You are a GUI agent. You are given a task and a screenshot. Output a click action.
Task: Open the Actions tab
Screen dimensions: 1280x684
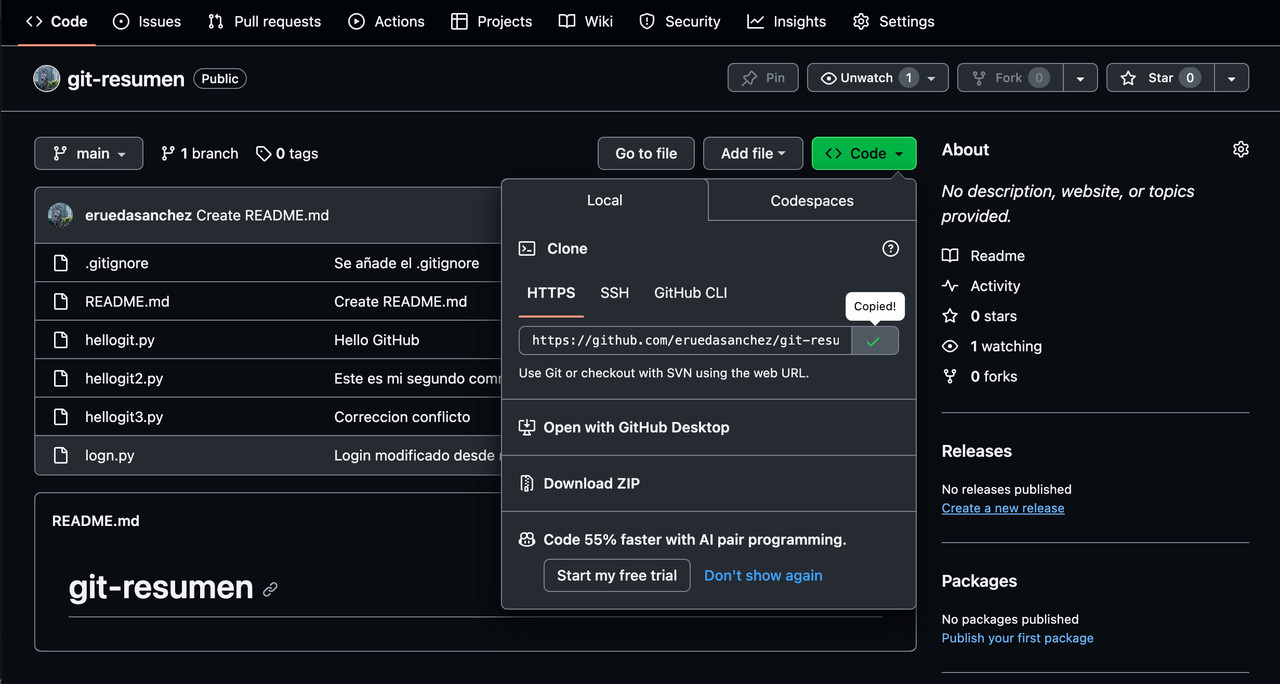[386, 21]
